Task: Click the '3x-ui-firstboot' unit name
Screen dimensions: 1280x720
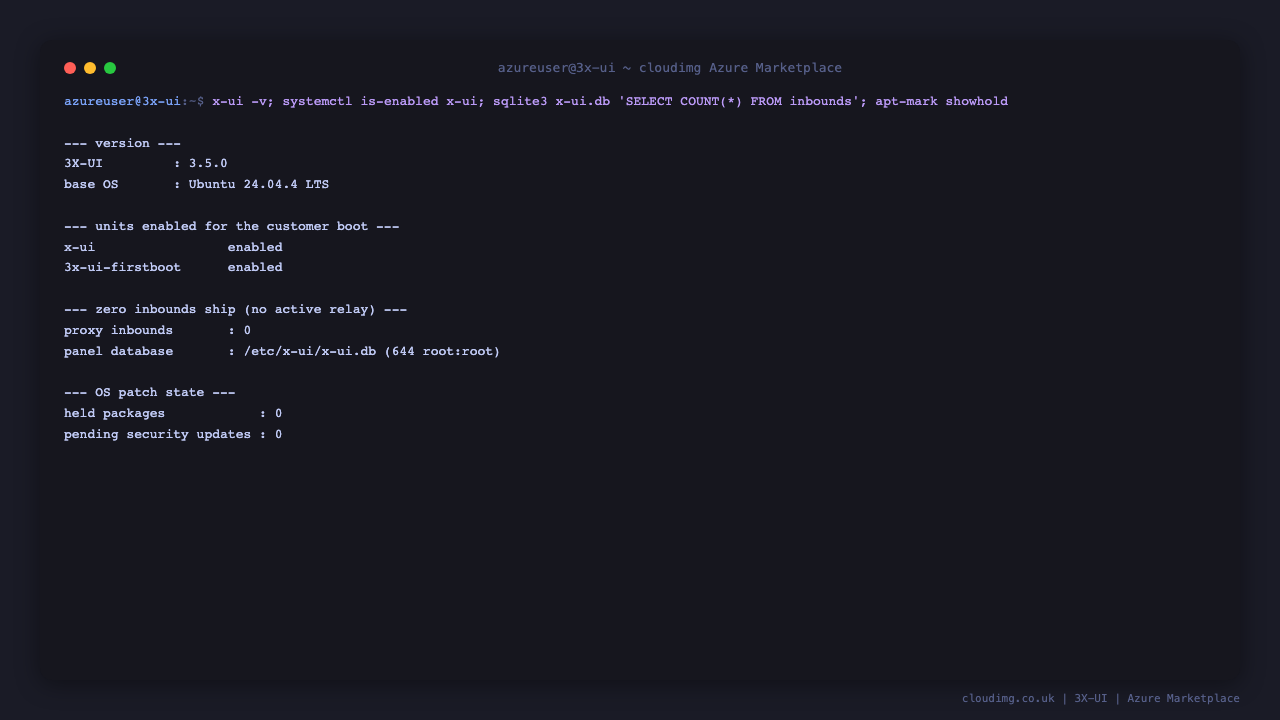Action: pyautogui.click(x=122, y=267)
